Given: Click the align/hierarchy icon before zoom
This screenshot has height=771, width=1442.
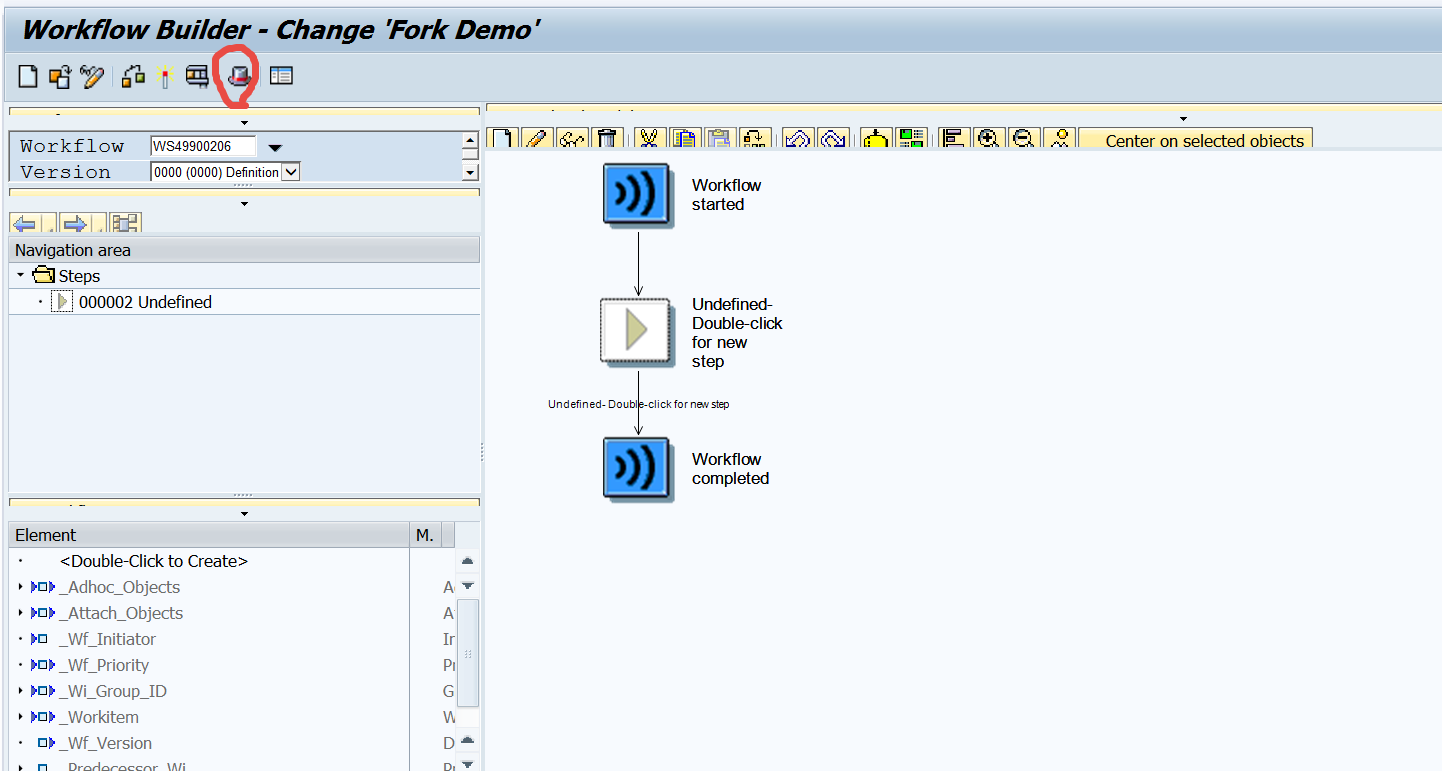Looking at the screenshot, I should 954,139.
